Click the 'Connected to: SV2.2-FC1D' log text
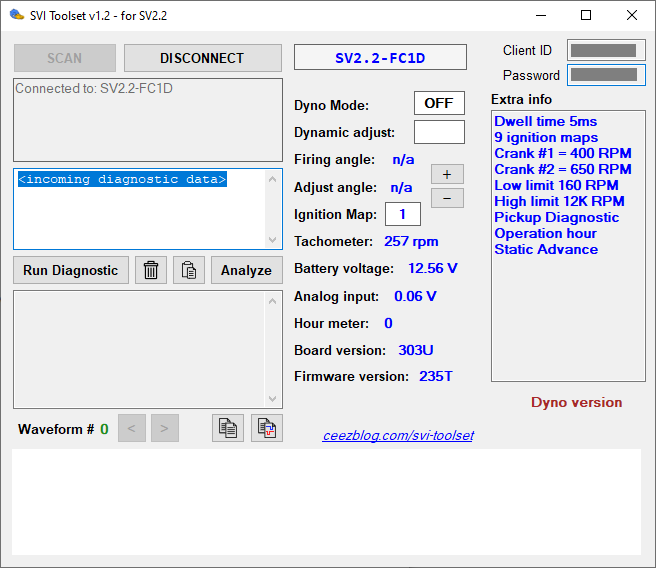Screen dimensions: 656x568 (x=94, y=88)
